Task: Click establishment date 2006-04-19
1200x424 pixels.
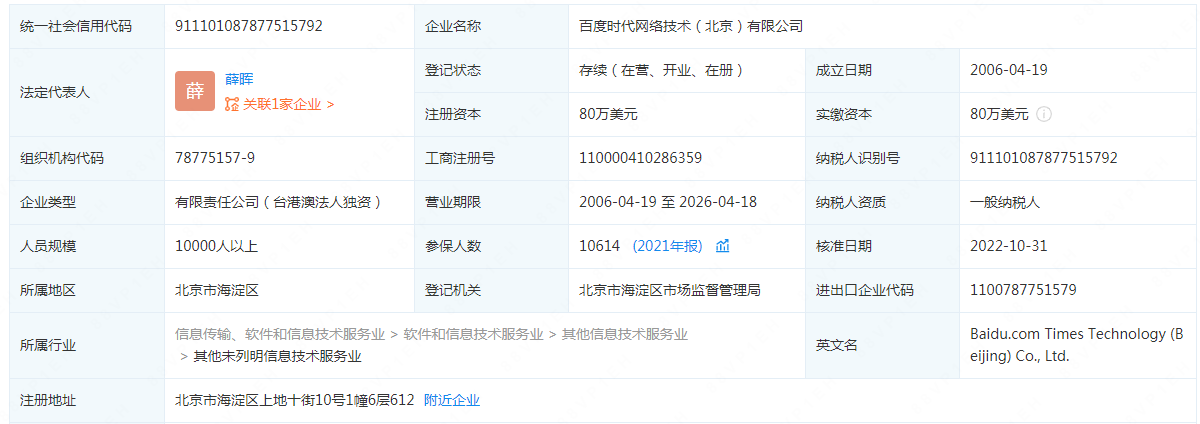Action: (x=1009, y=70)
